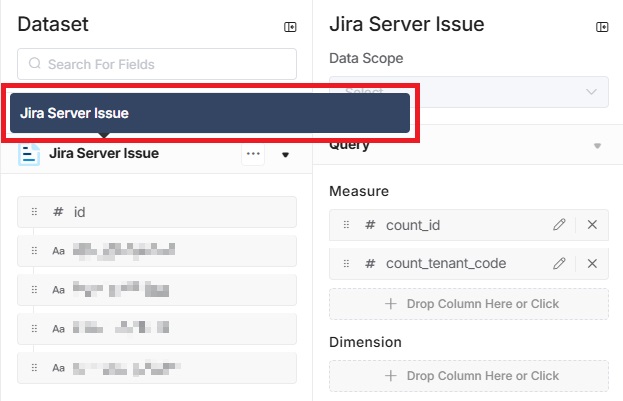
Task: Click the Search For Fields box
Action: click(x=157, y=64)
